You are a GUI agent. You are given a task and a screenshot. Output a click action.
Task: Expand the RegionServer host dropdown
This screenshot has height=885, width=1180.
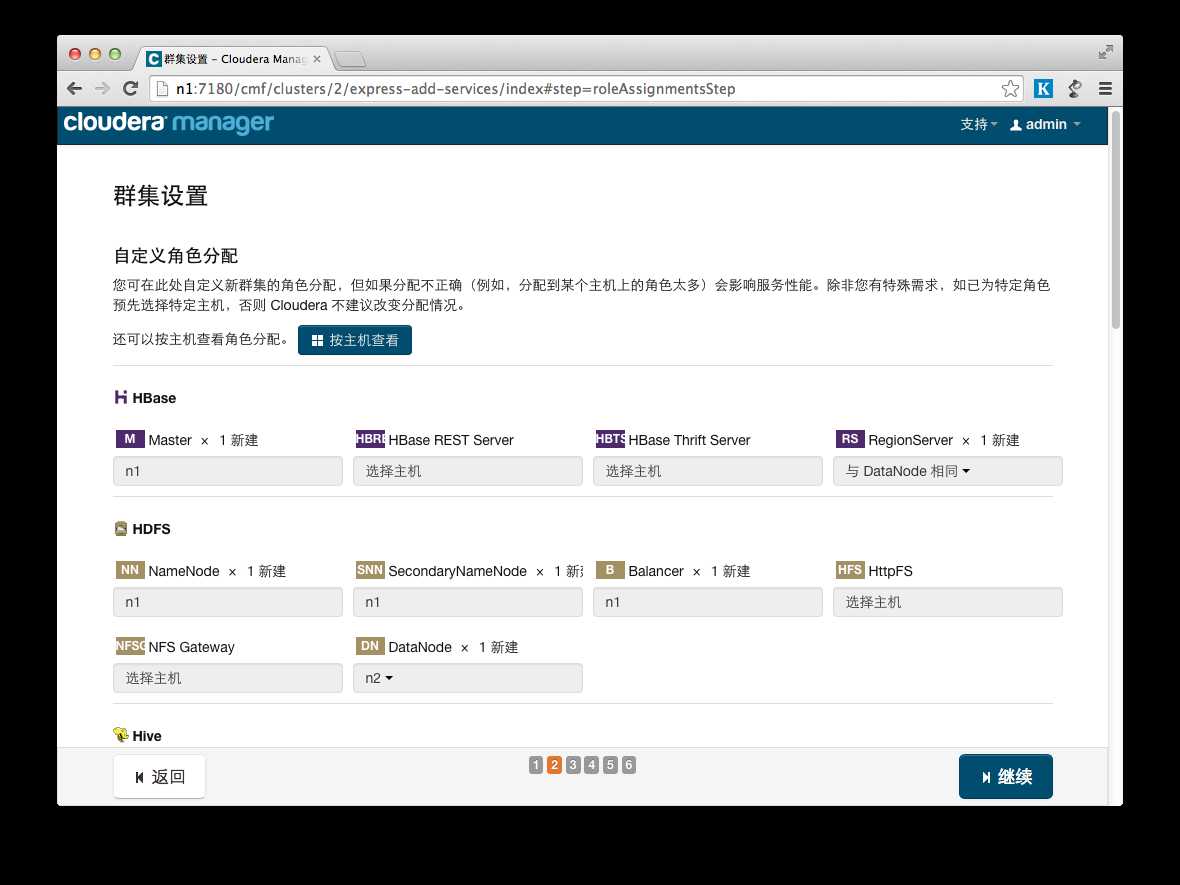coord(947,471)
